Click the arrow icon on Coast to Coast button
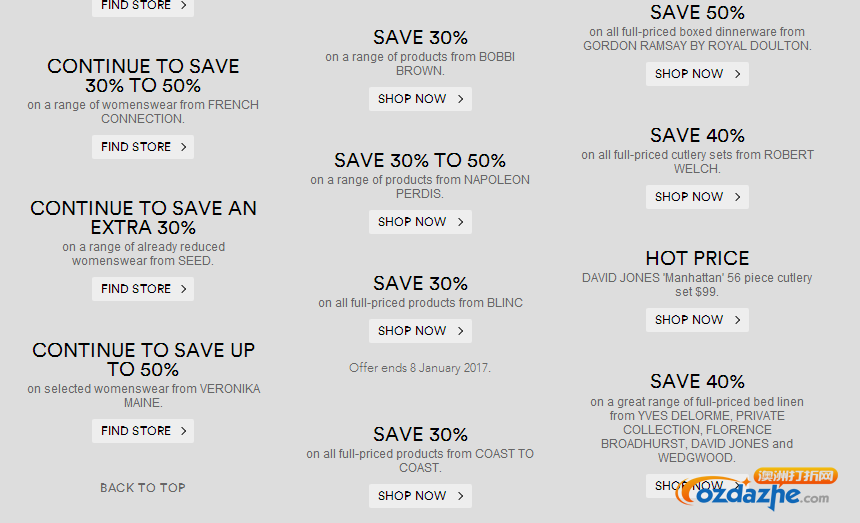 (x=461, y=496)
